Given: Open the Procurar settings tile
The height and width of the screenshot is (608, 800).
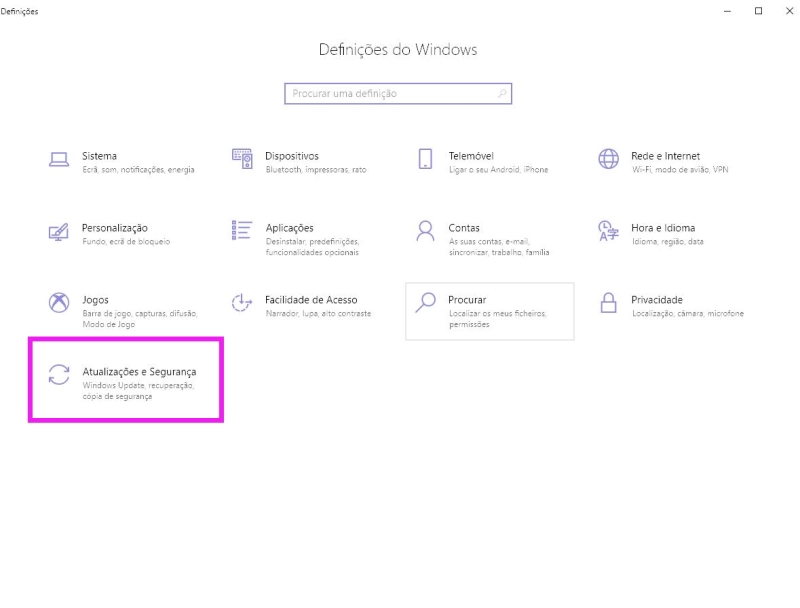Looking at the screenshot, I should point(489,311).
